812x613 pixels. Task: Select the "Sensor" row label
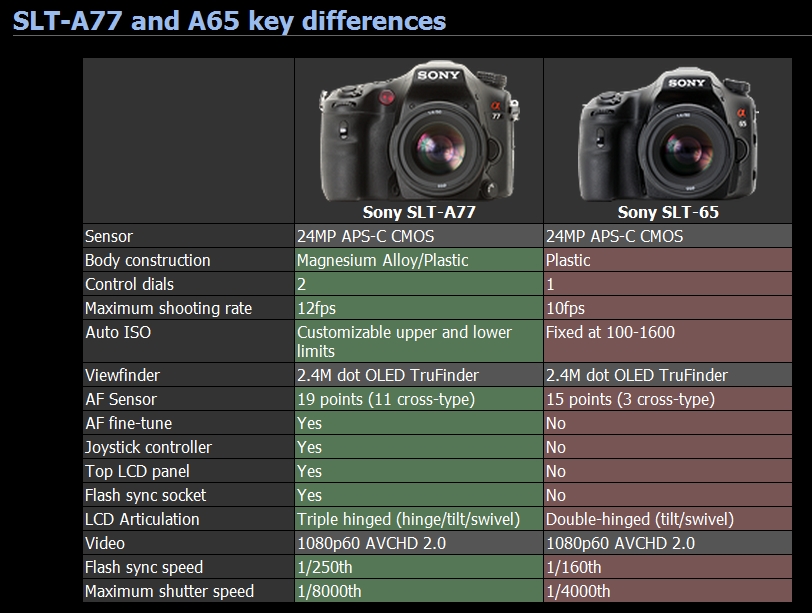(109, 236)
